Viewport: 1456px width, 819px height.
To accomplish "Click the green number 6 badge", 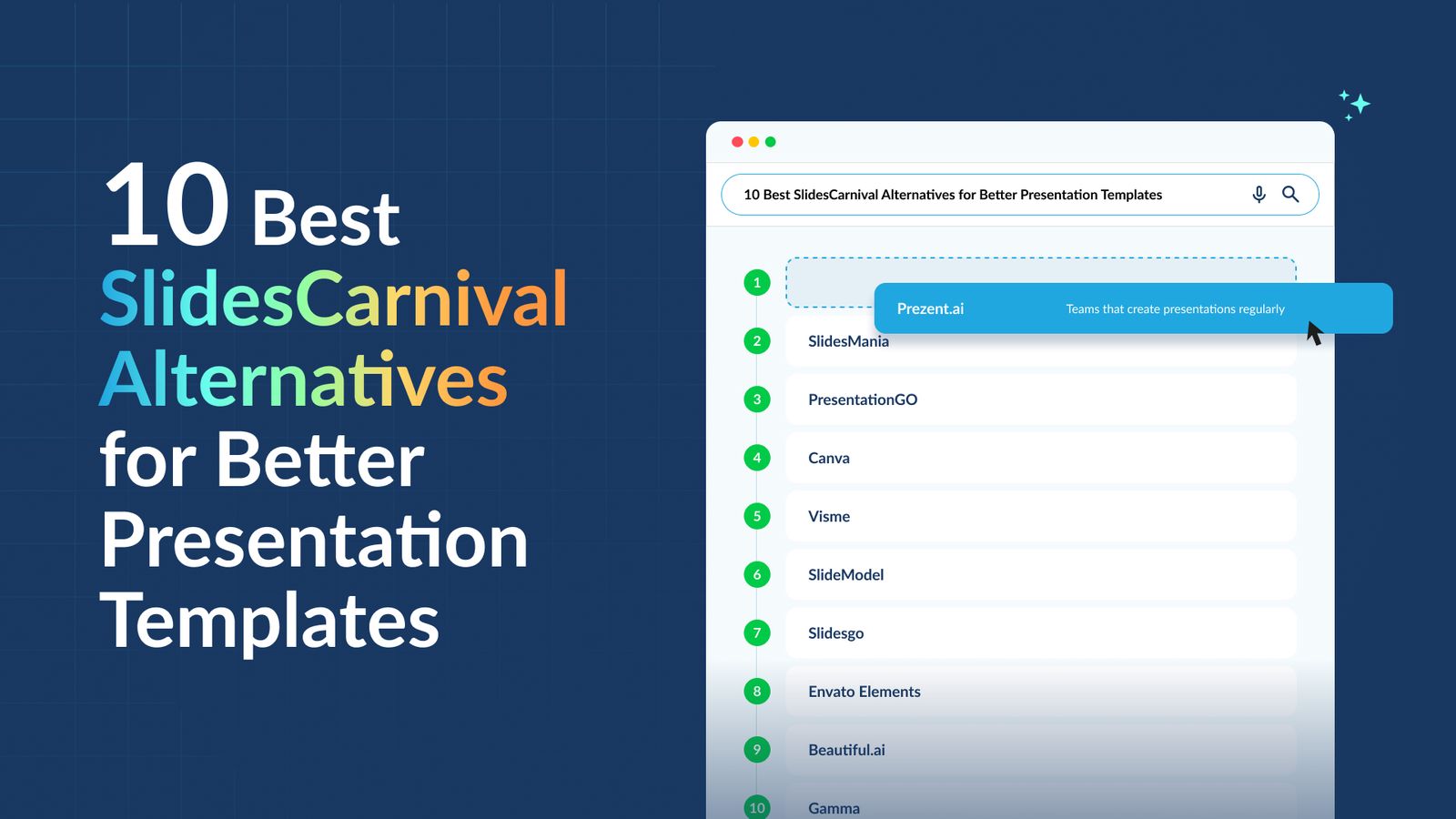I will point(757,574).
